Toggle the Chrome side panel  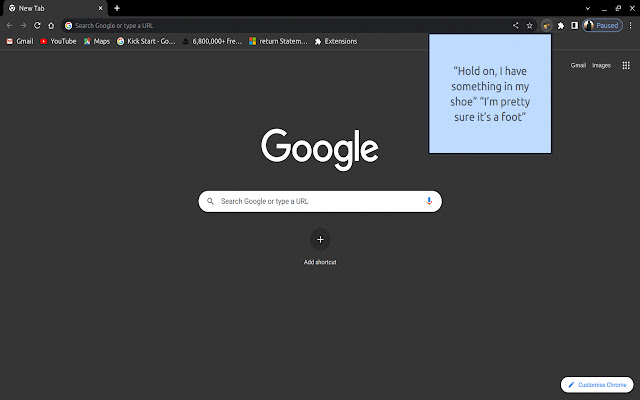pos(574,25)
